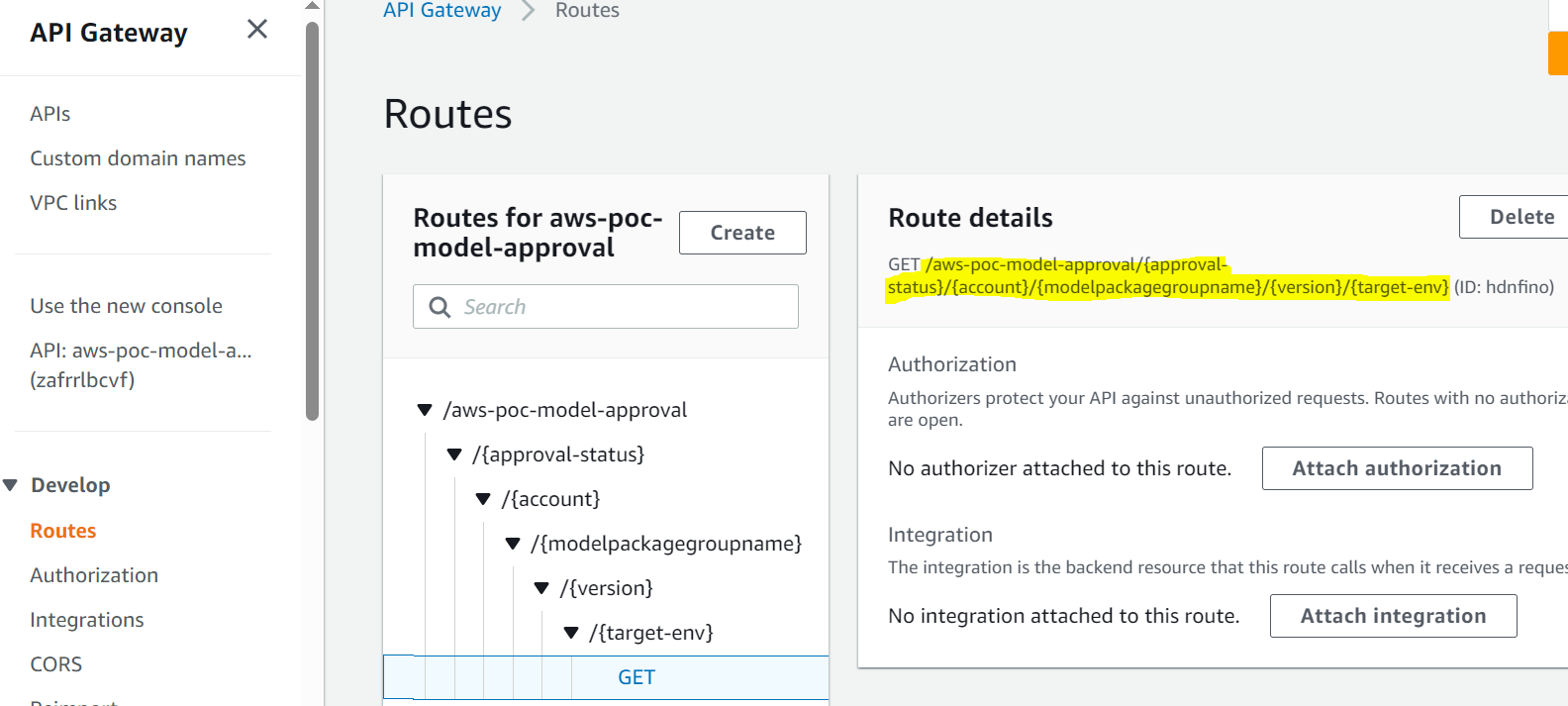The image size is (1568, 706).
Task: Click Use the new console
Action: (126, 306)
